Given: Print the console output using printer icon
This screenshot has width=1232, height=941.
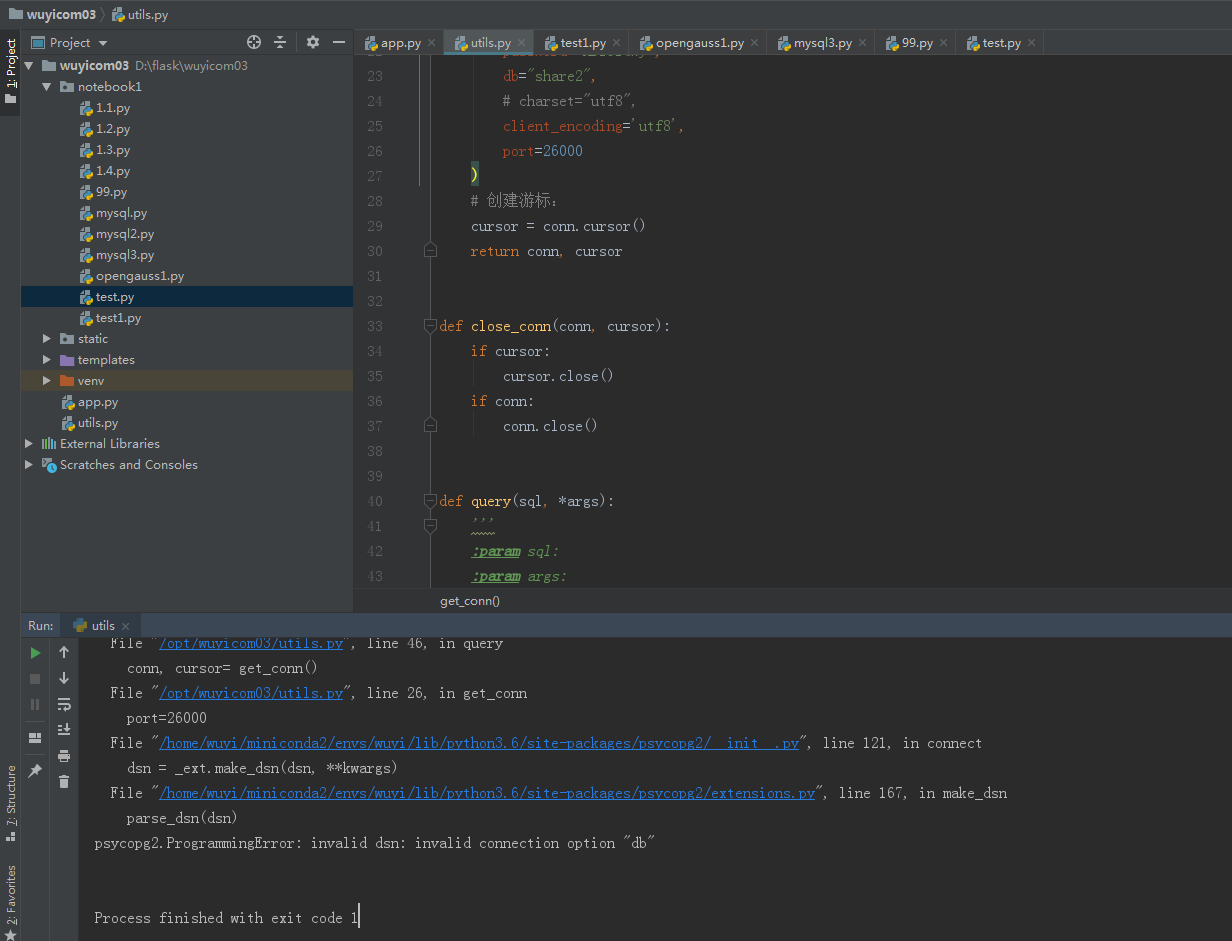Looking at the screenshot, I should [x=64, y=756].
